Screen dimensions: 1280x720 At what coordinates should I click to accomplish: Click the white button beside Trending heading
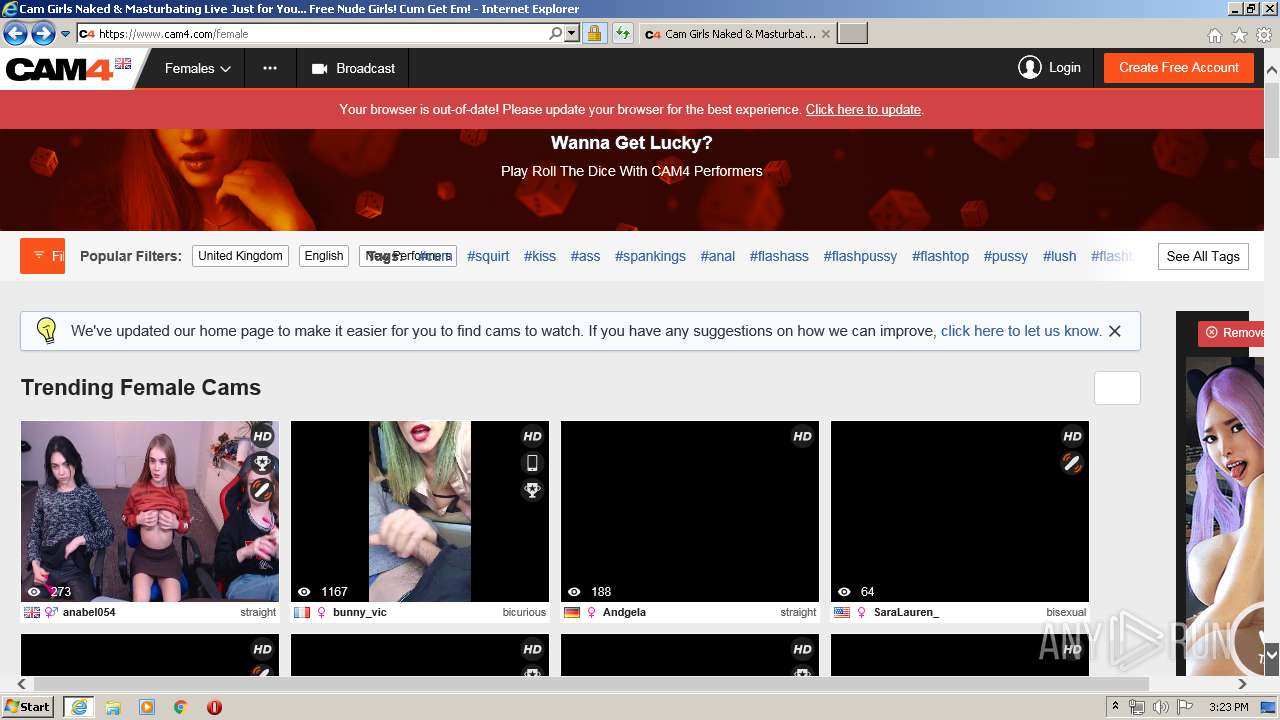point(1117,388)
